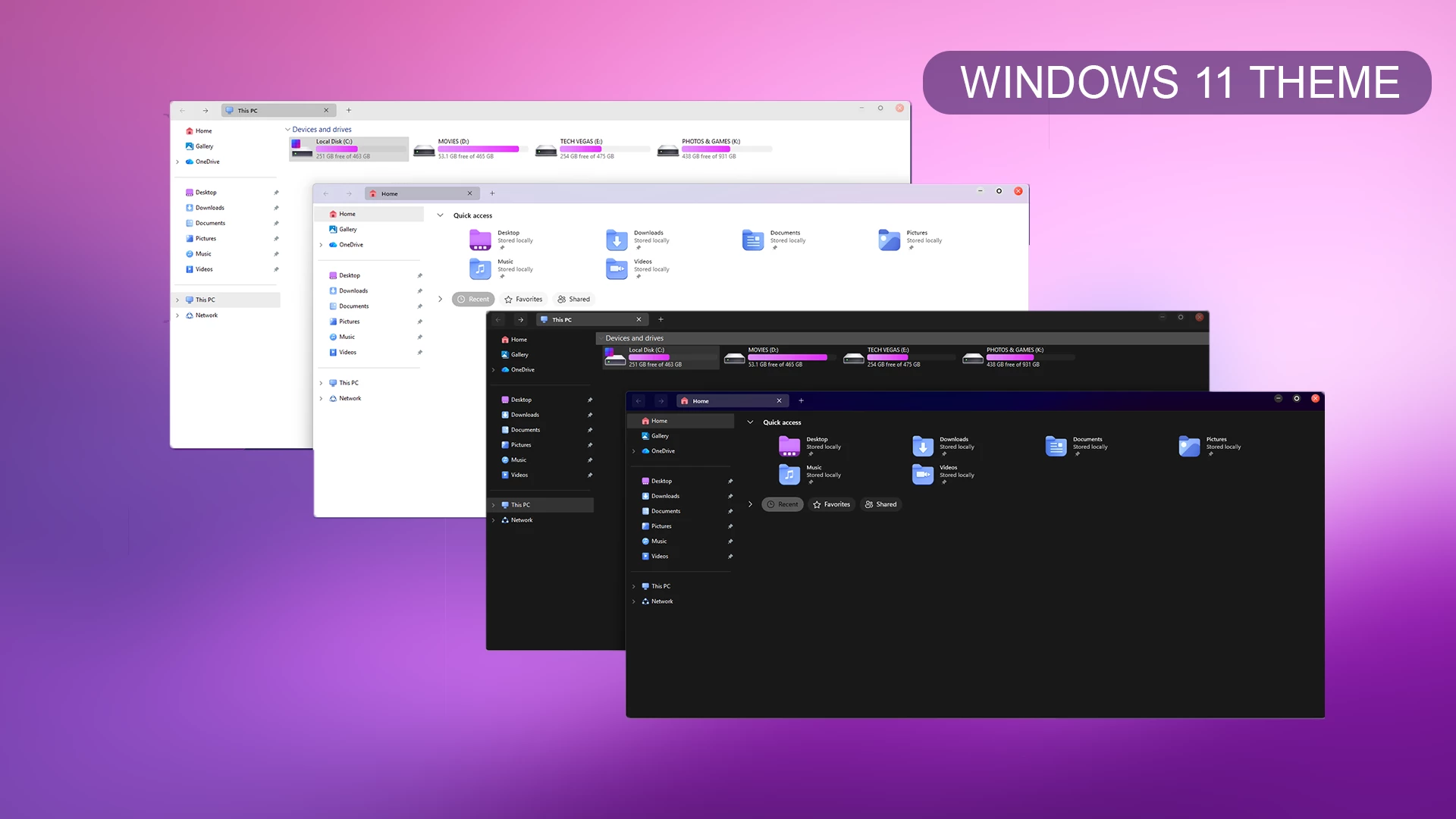Switch to Home tab in front dark window
Screen dimensions: 1456x819
click(732, 401)
